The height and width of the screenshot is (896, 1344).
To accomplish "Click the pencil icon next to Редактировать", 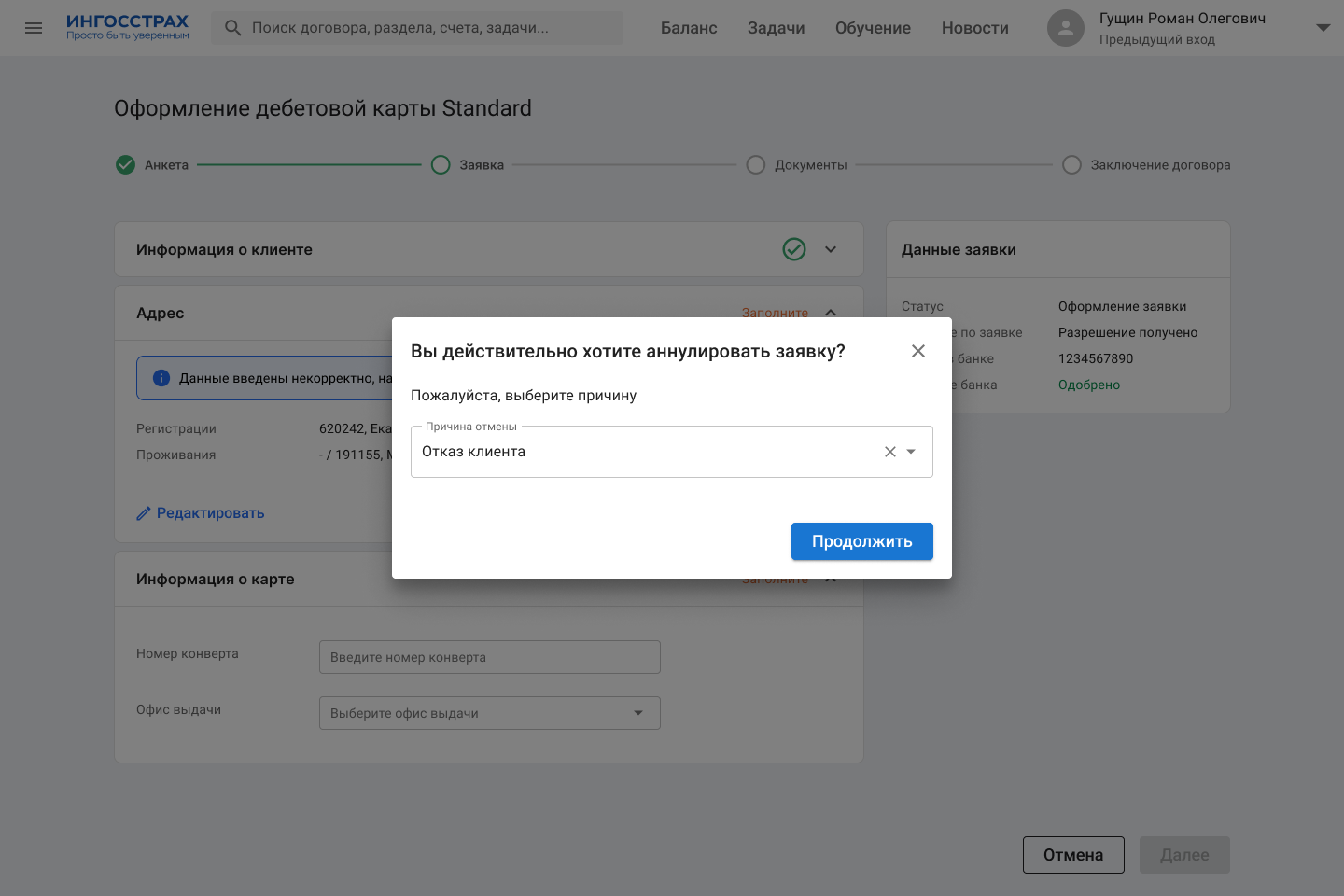I will pos(144,513).
